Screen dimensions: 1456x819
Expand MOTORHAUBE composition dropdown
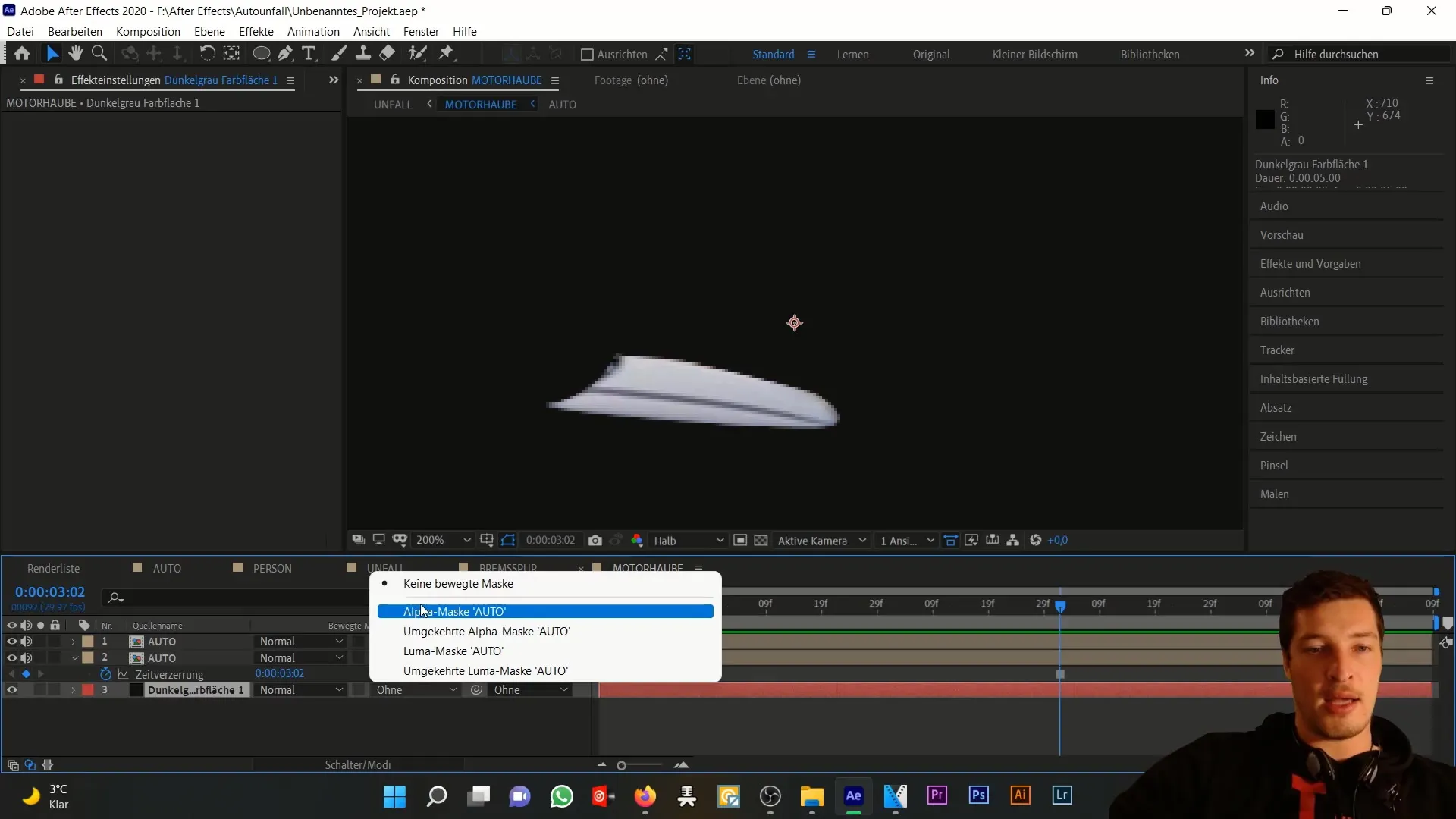[x=557, y=80]
